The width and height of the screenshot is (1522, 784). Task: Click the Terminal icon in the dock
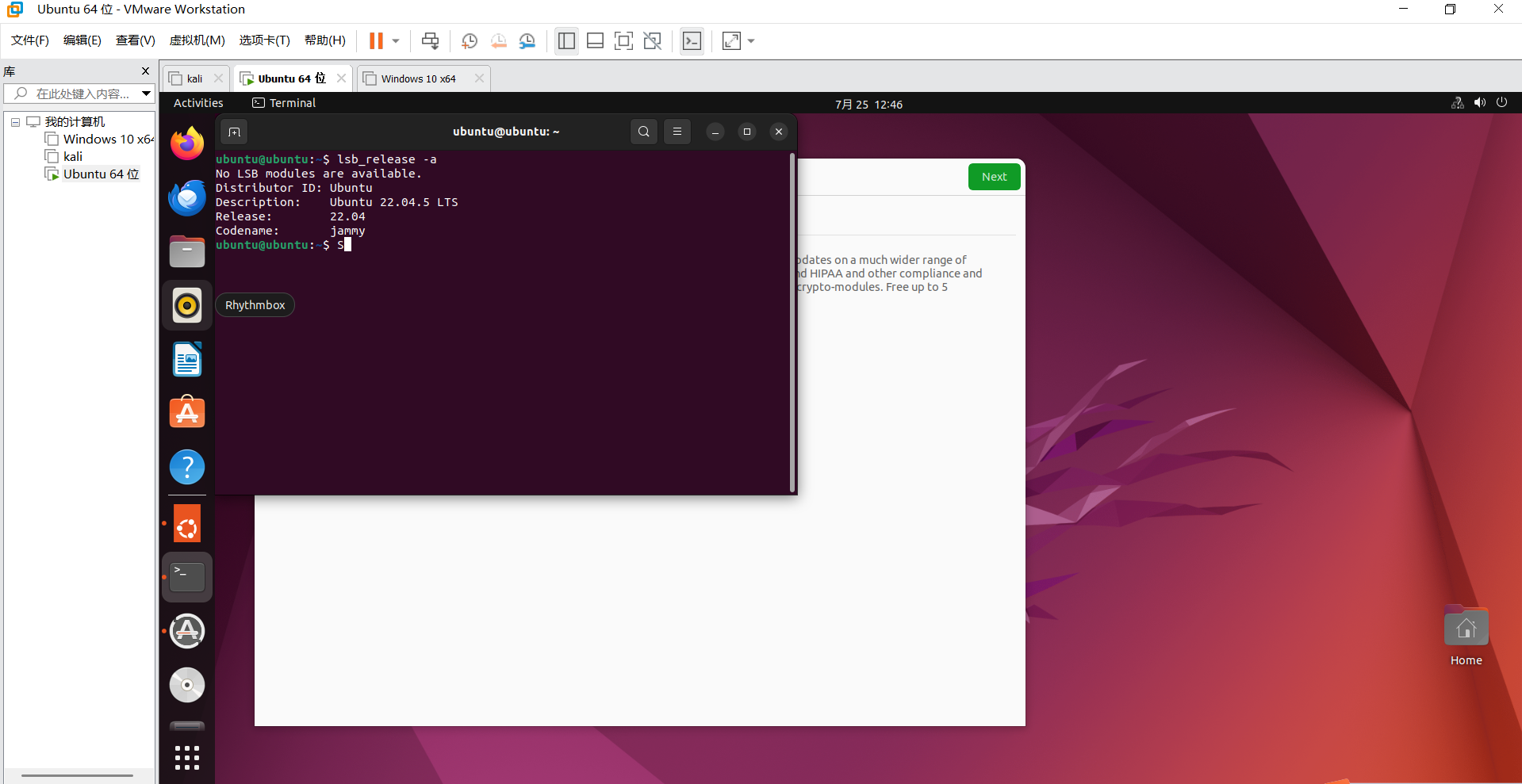pyautogui.click(x=187, y=577)
